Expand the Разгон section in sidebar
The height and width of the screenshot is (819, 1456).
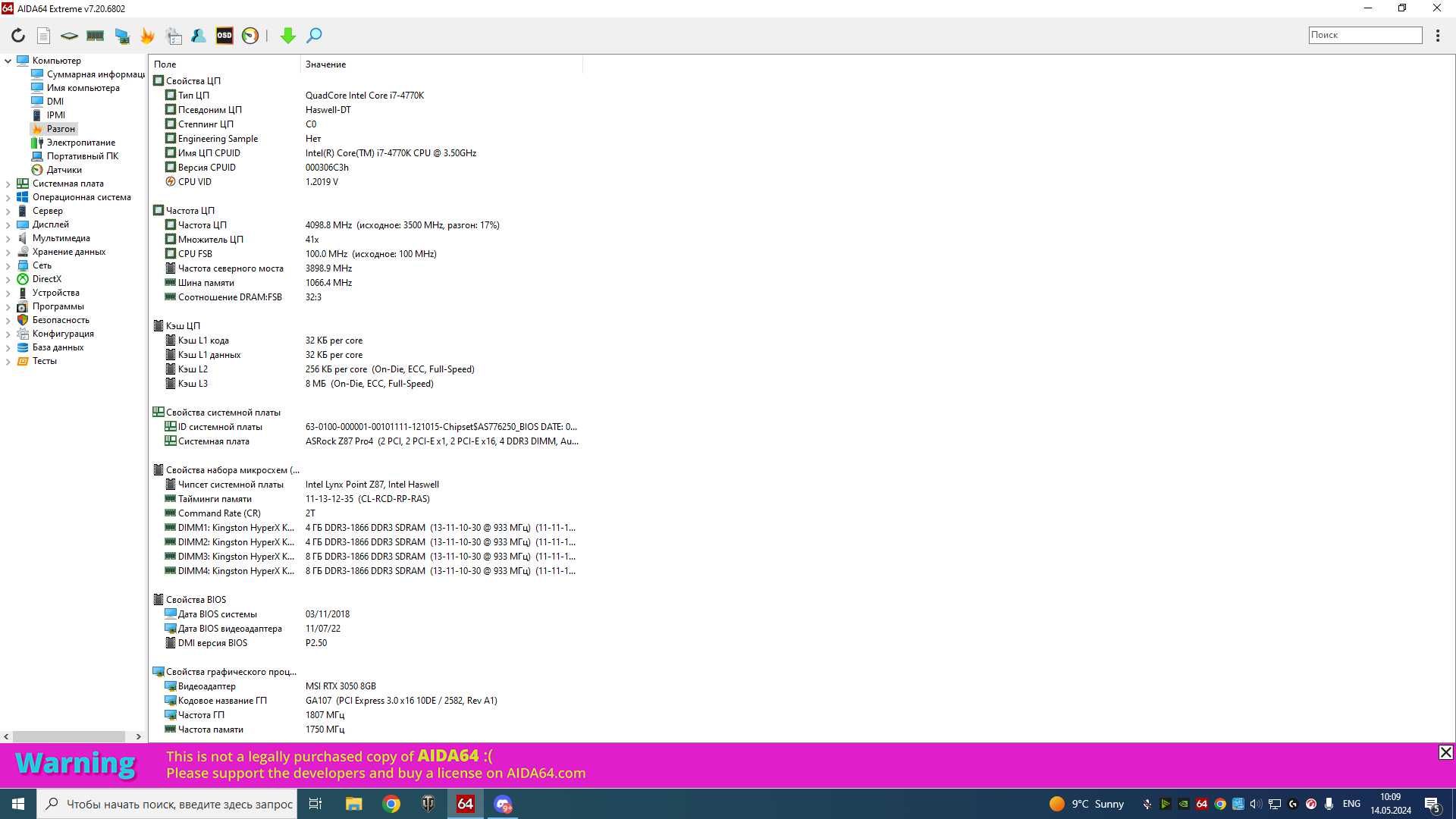60,128
